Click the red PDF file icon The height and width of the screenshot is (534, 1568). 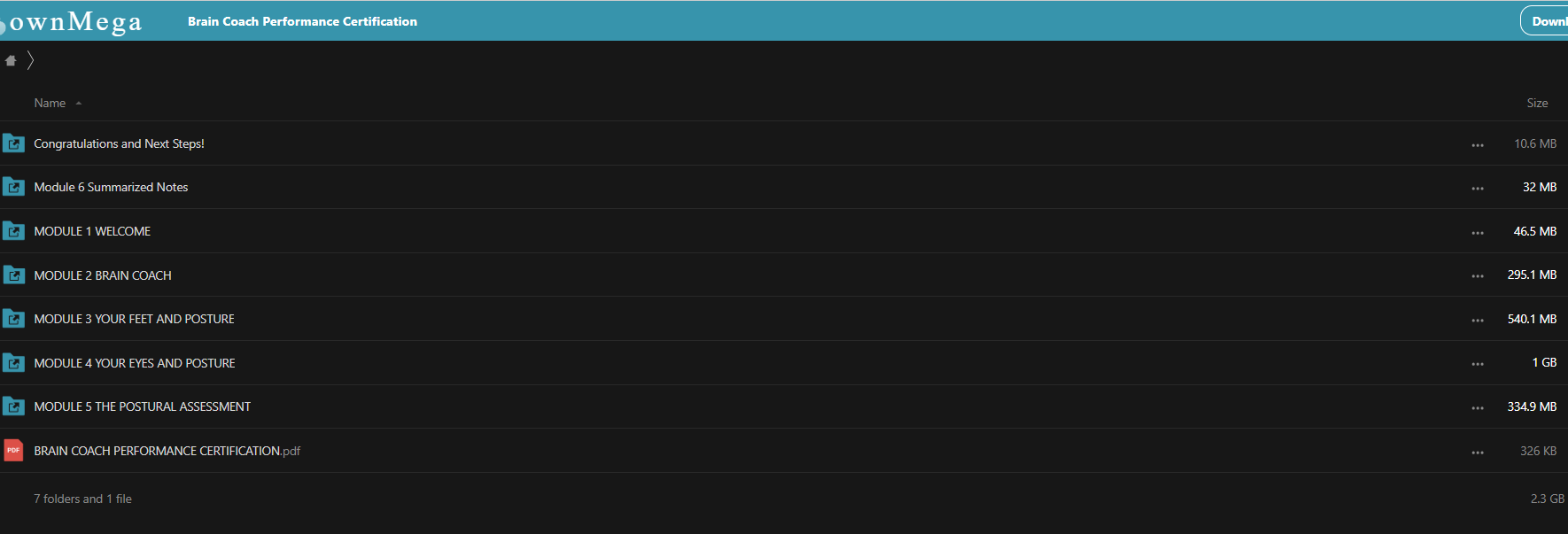click(x=13, y=451)
